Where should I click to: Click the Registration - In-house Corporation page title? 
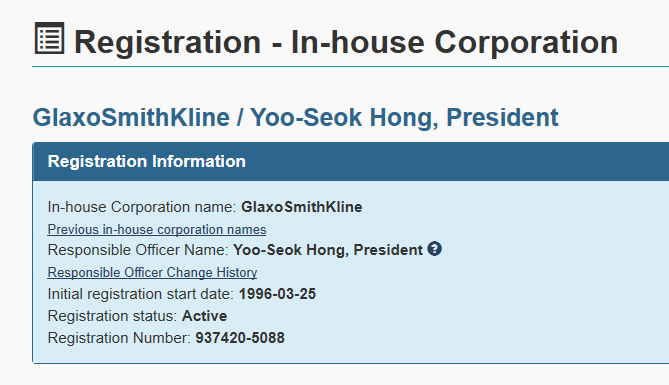346,42
